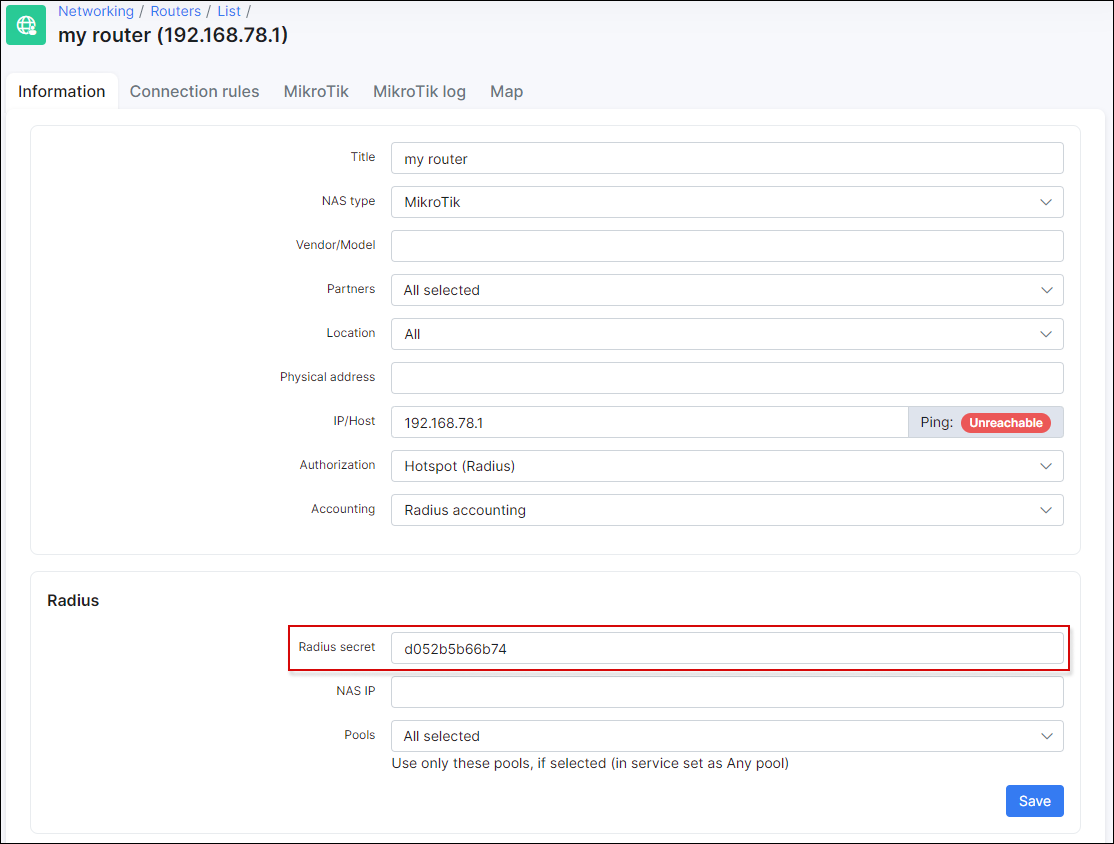Viewport: 1114px width, 844px height.
Task: Open the Authorization dropdown
Action: point(727,466)
